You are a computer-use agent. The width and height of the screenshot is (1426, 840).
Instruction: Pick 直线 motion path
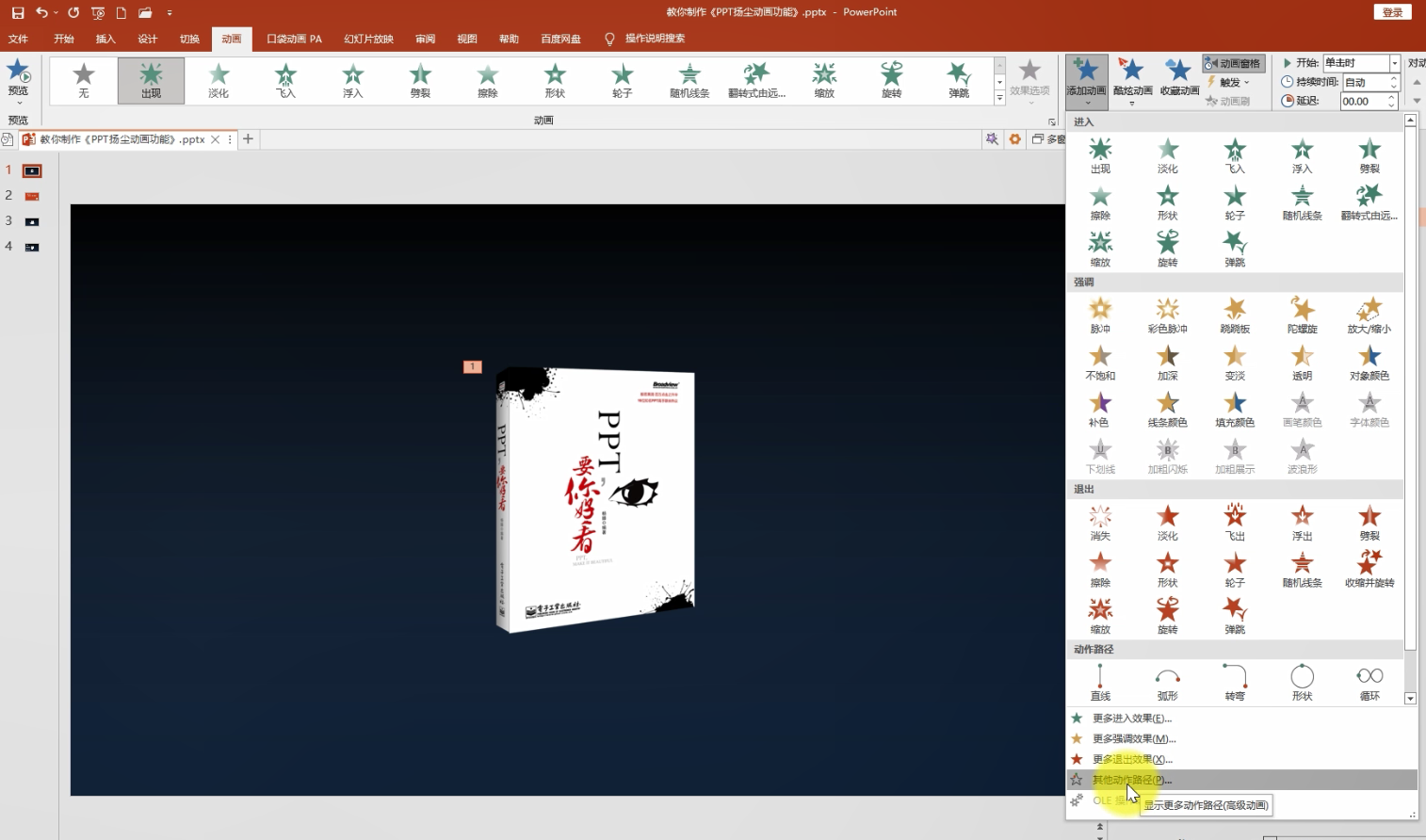pos(1100,684)
